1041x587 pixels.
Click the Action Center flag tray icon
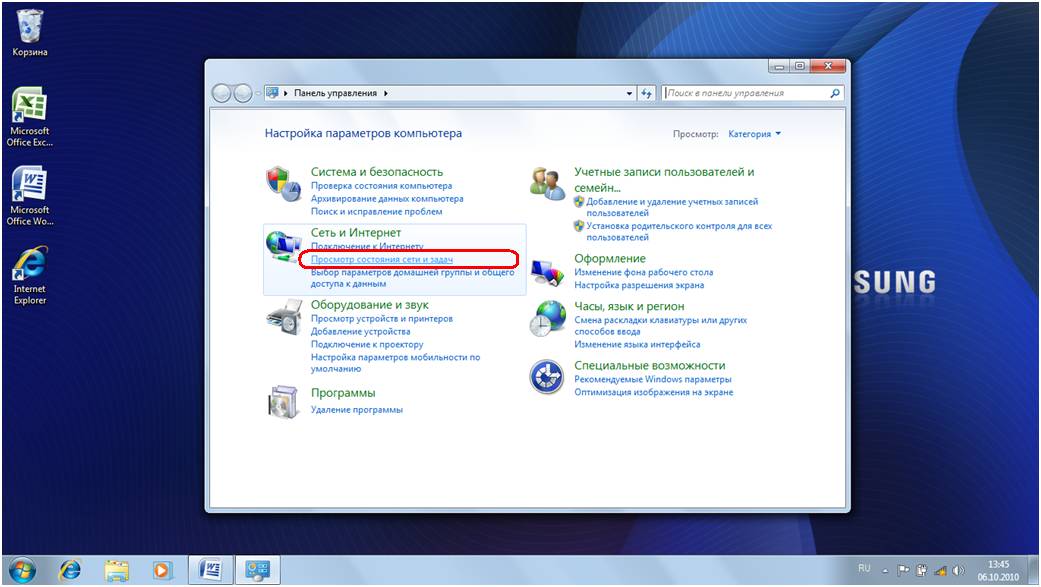click(904, 570)
